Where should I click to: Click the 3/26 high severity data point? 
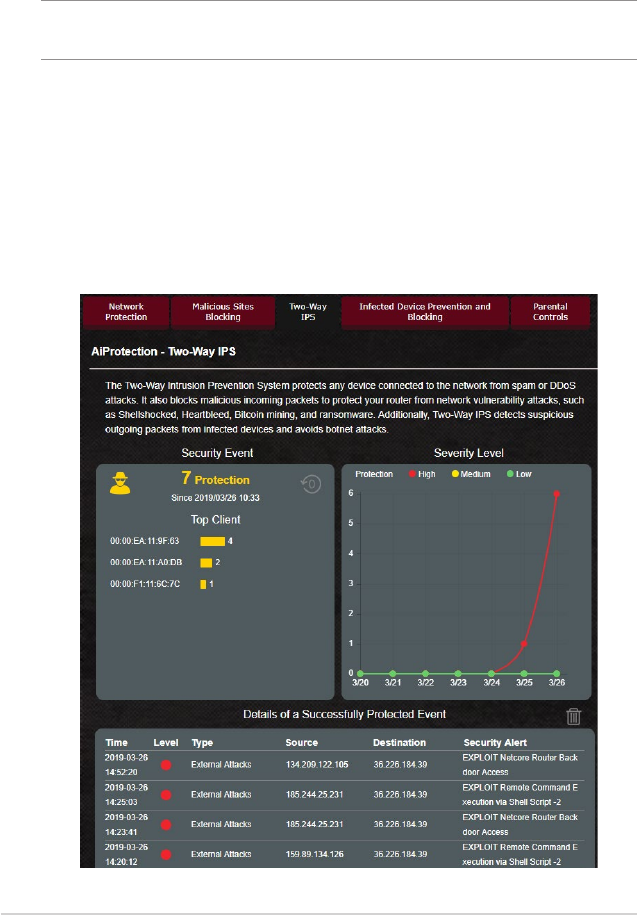556,494
